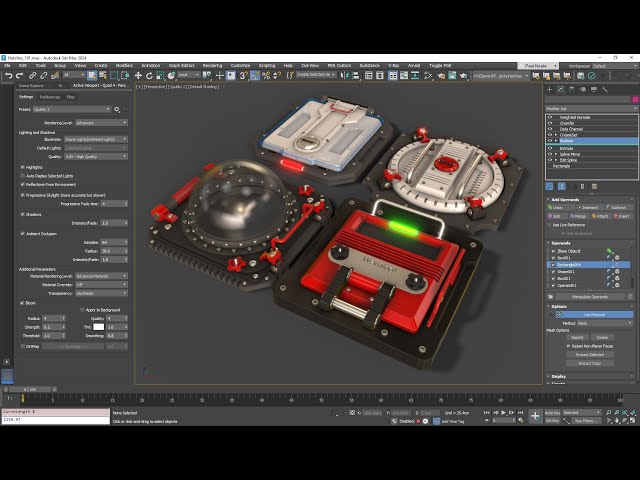Open the Hierarchy panel tab icon
Viewport: 640px width, 480px height.
571,89
